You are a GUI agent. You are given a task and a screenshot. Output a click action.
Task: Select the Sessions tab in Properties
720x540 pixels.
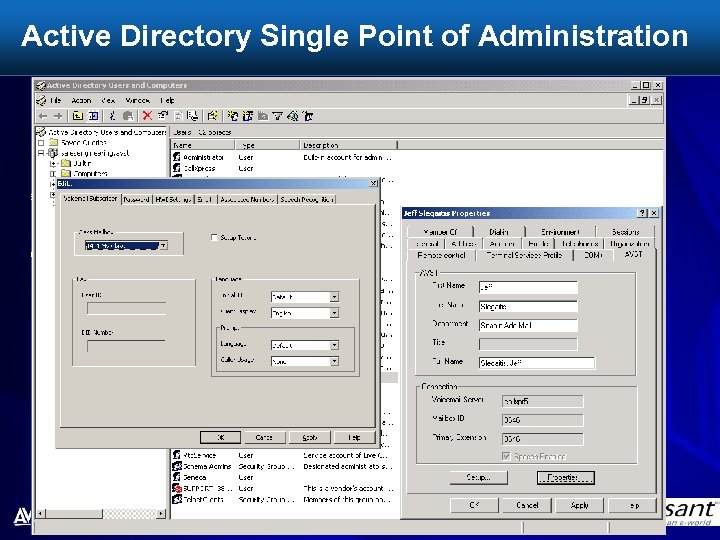625,232
